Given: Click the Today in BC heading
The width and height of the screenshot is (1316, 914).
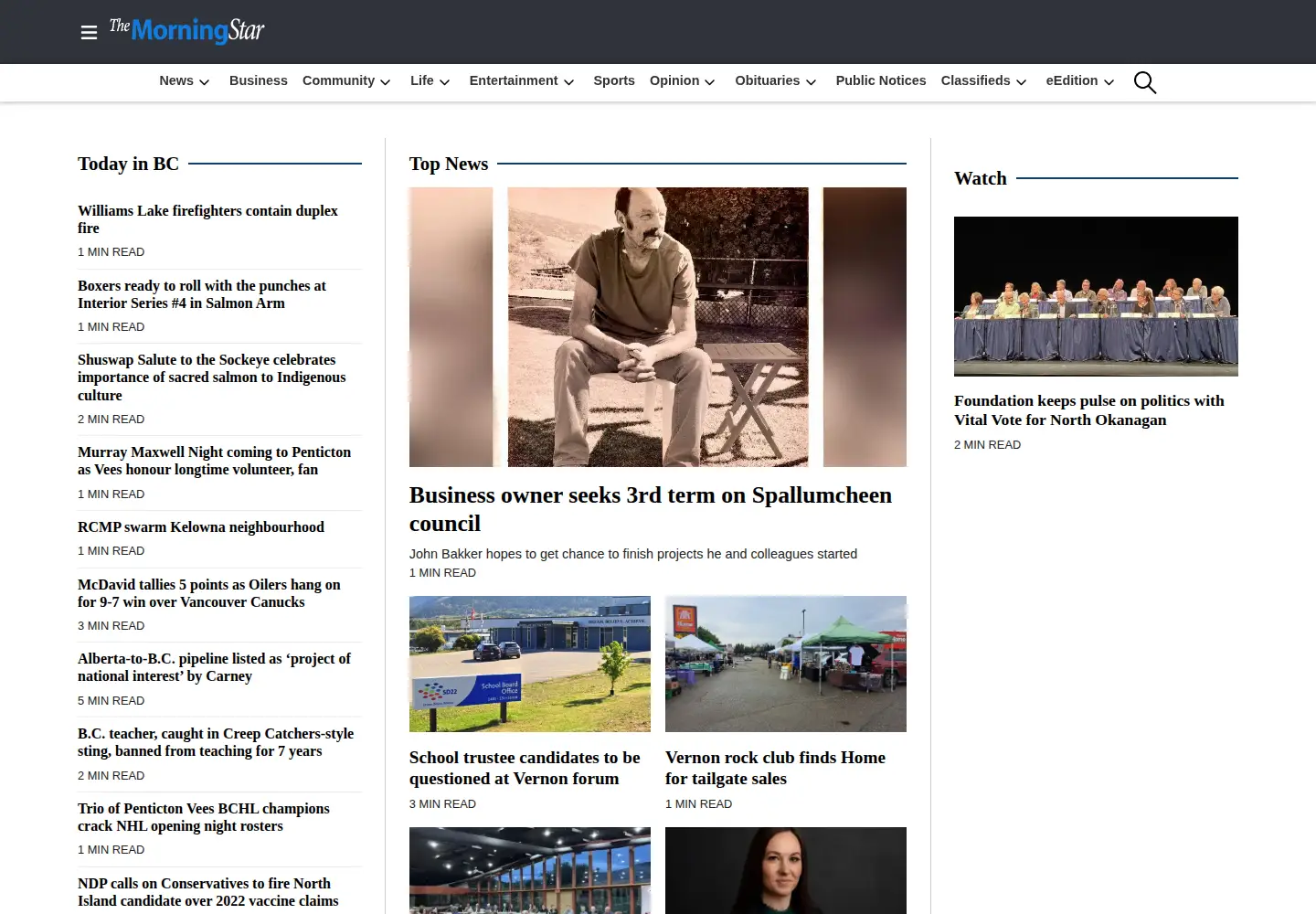Looking at the screenshot, I should tap(128, 164).
